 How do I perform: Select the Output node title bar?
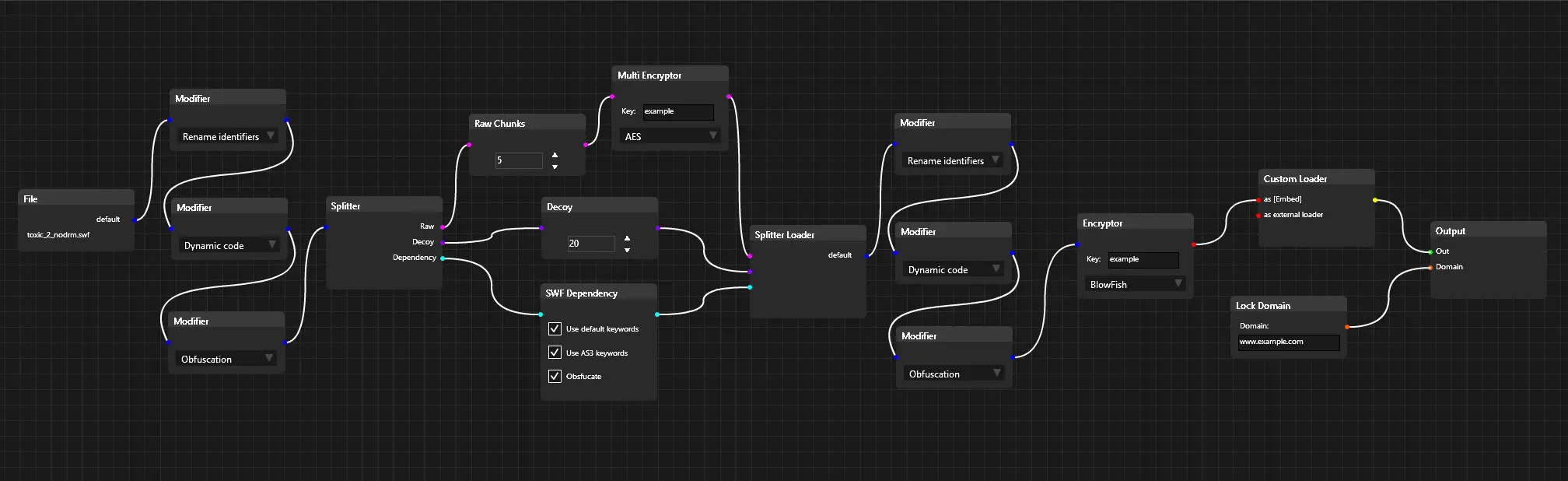(x=1489, y=230)
